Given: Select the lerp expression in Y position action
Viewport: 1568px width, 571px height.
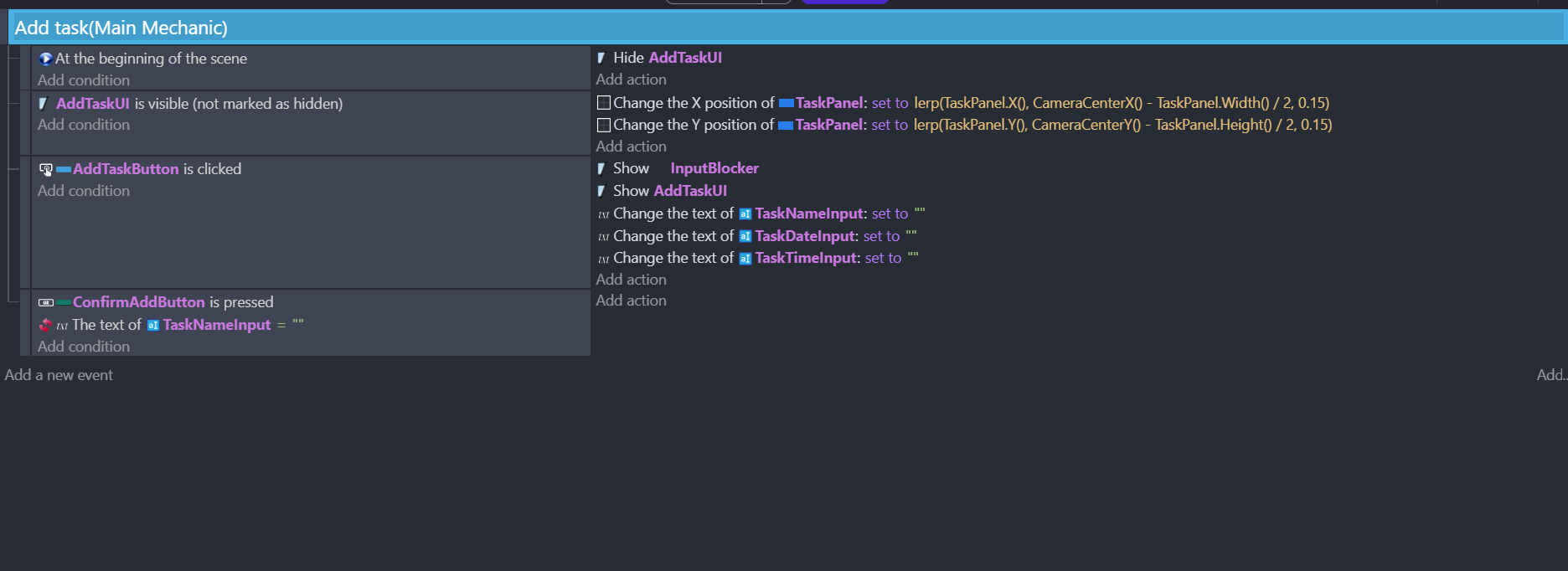Looking at the screenshot, I should click(1122, 125).
